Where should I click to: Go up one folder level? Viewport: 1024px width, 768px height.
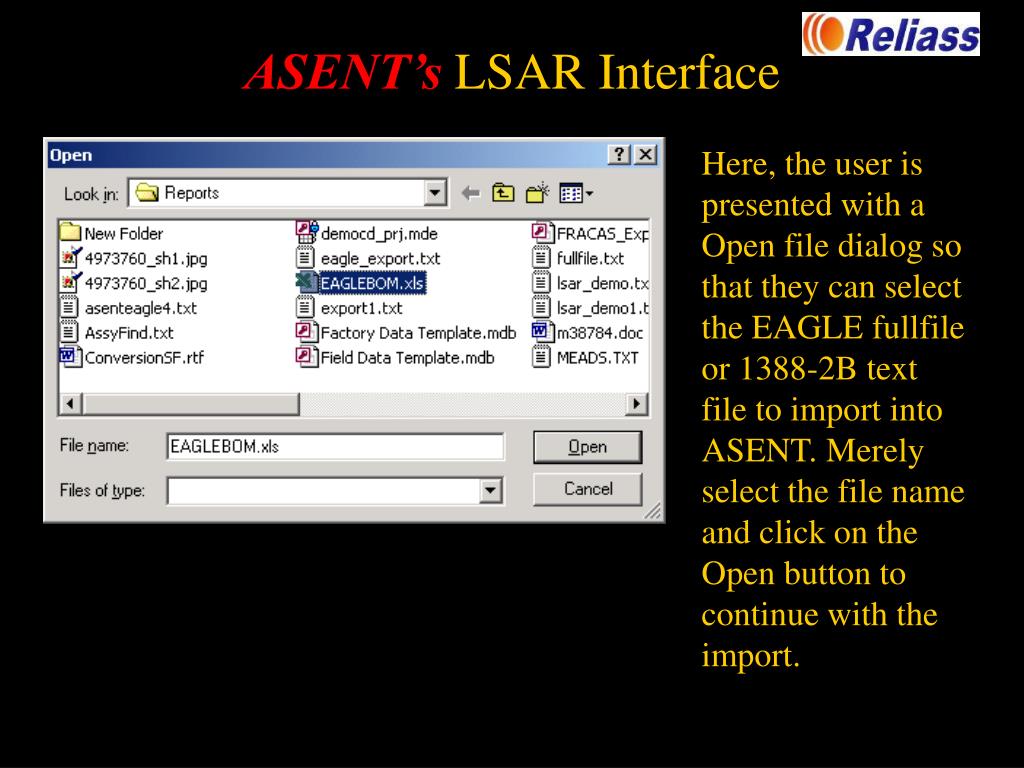[504, 193]
